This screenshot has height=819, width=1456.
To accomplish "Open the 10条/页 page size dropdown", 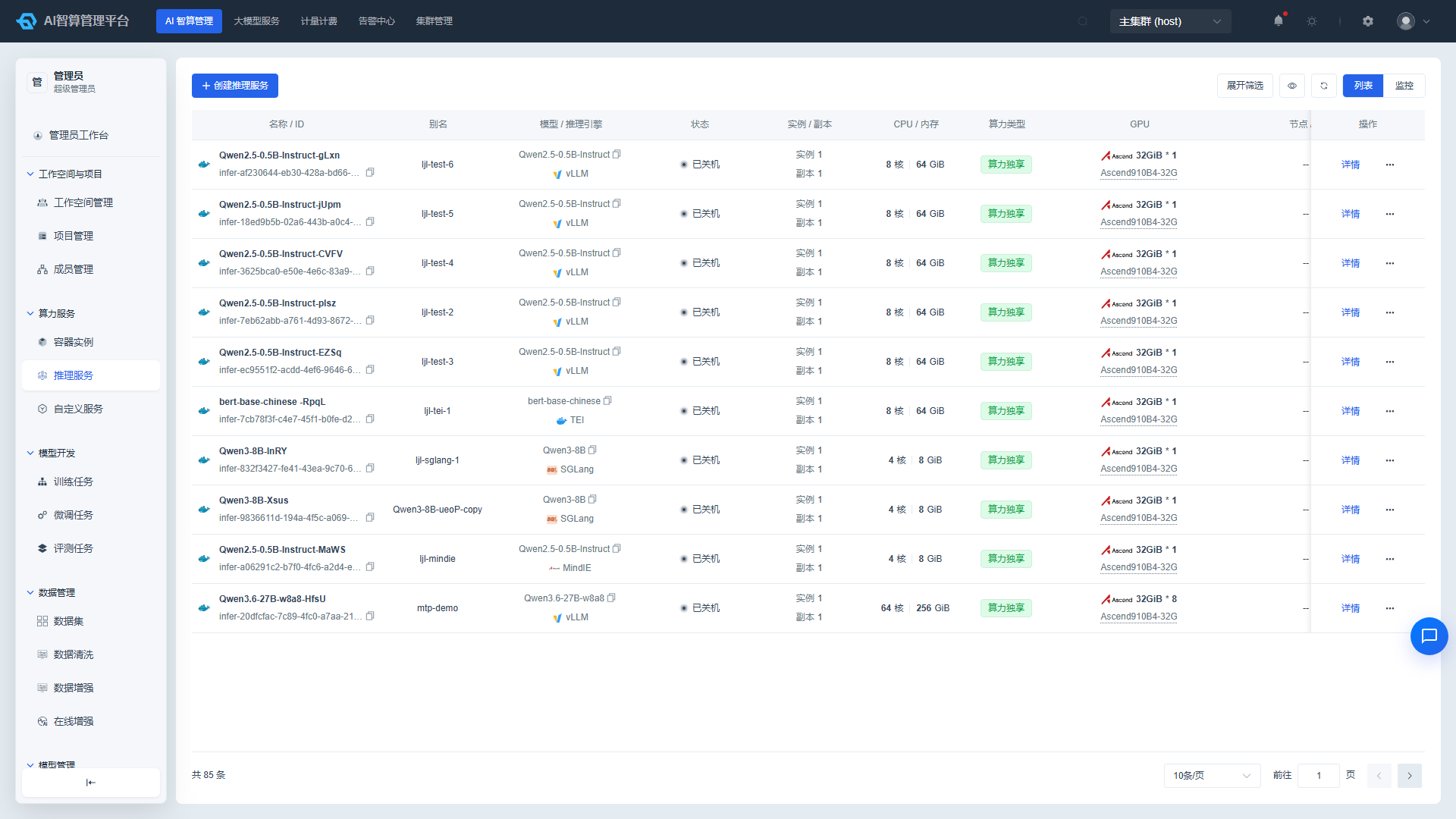I will (1212, 776).
